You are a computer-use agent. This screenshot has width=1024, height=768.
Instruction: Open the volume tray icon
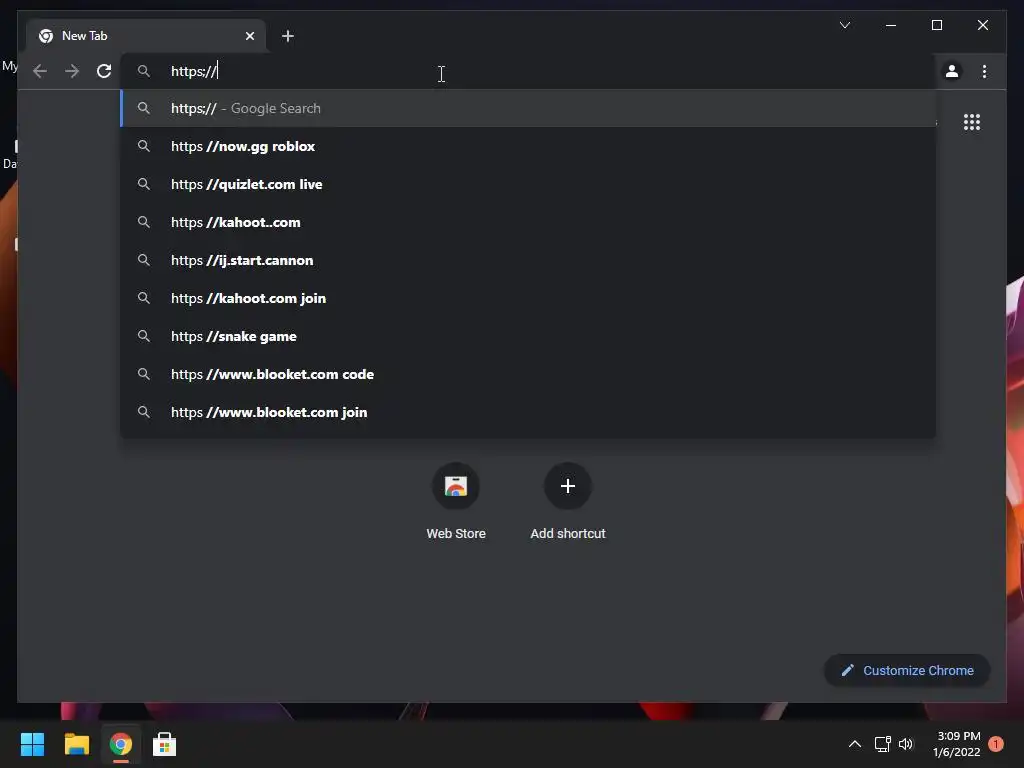coord(906,744)
